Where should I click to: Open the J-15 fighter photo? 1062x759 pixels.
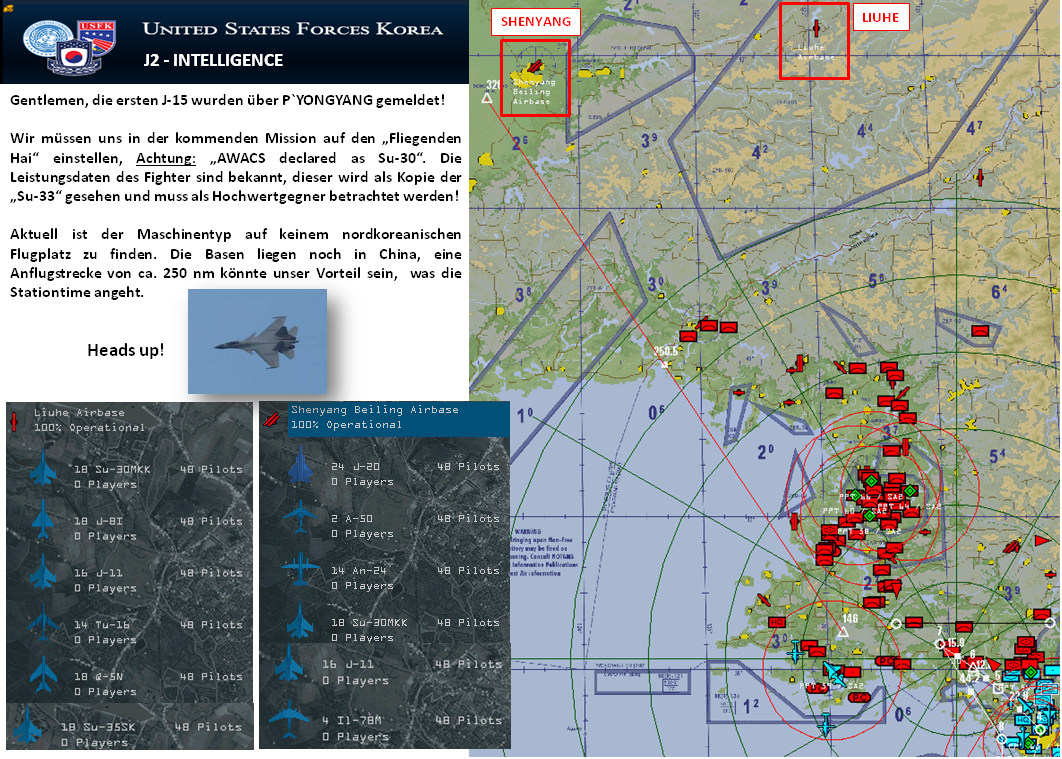257,341
